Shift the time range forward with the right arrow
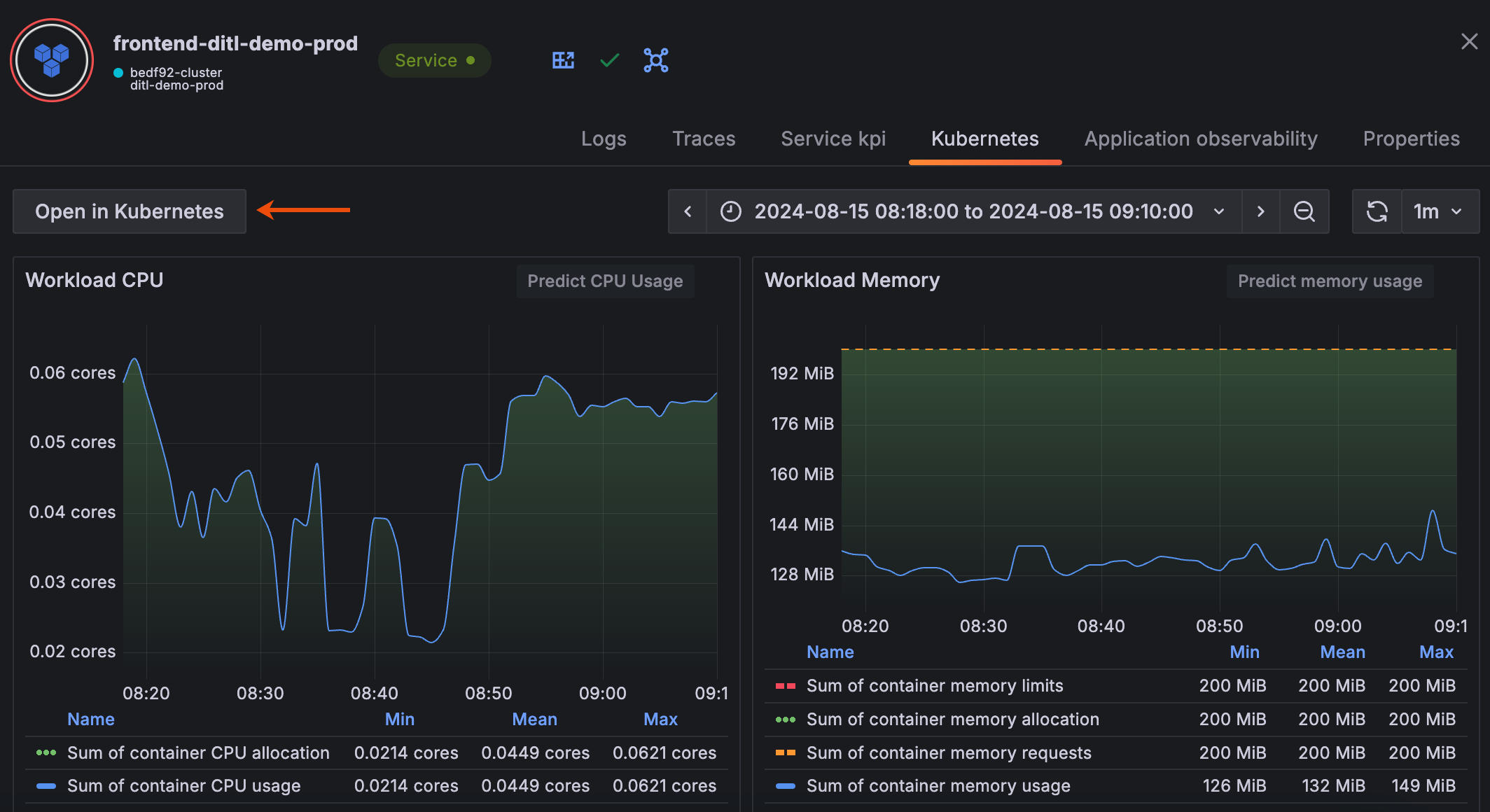This screenshot has height=812, width=1490. point(1260,211)
